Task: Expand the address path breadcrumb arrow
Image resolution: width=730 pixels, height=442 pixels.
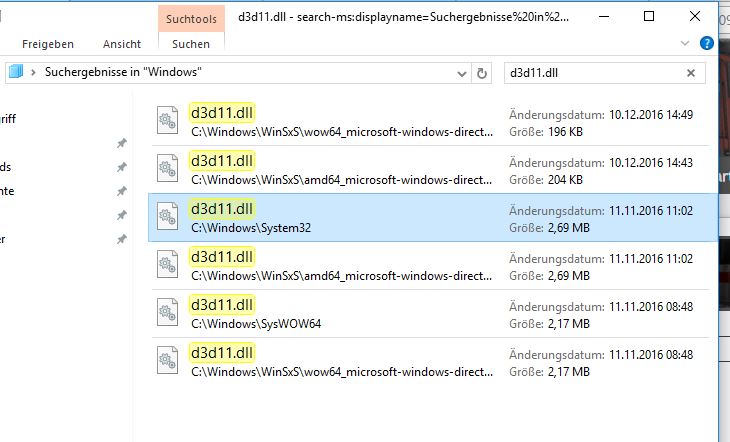Action: point(34,73)
